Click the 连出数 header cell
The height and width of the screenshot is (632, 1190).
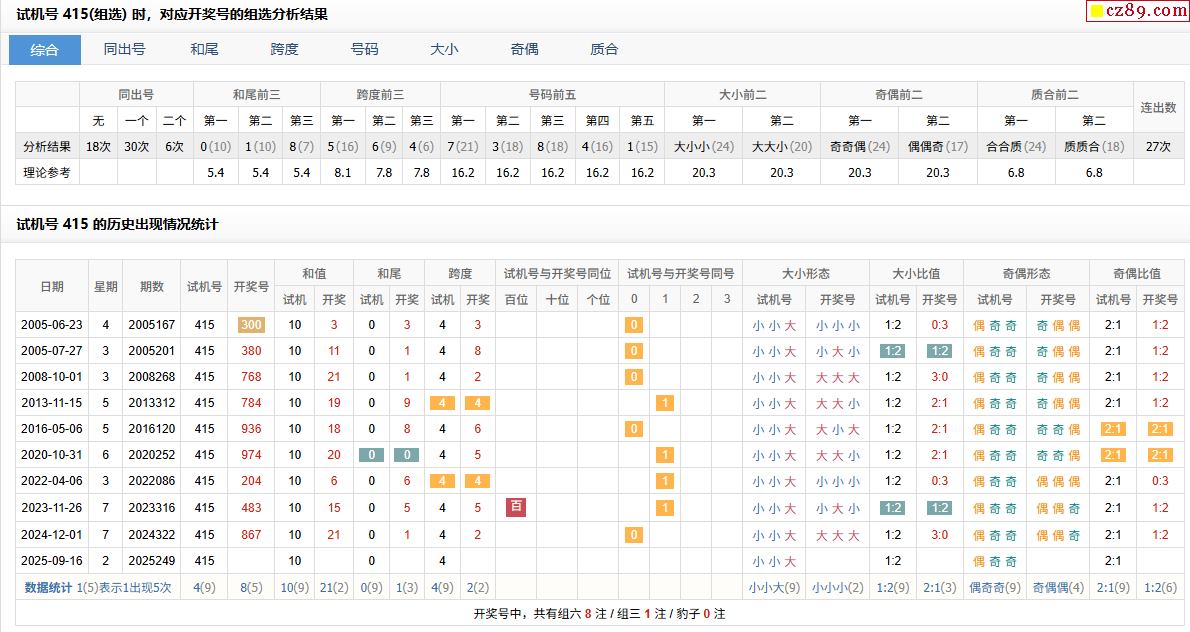coord(1158,107)
